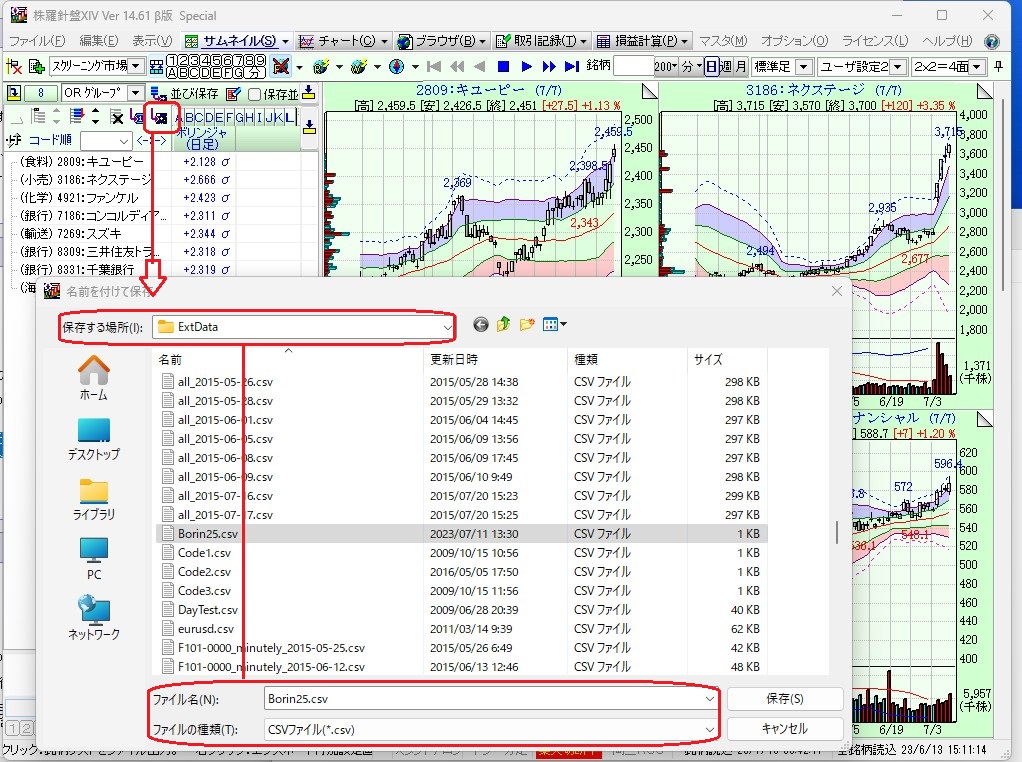Click the black X delete icon in list toolbar

[x=117, y=117]
